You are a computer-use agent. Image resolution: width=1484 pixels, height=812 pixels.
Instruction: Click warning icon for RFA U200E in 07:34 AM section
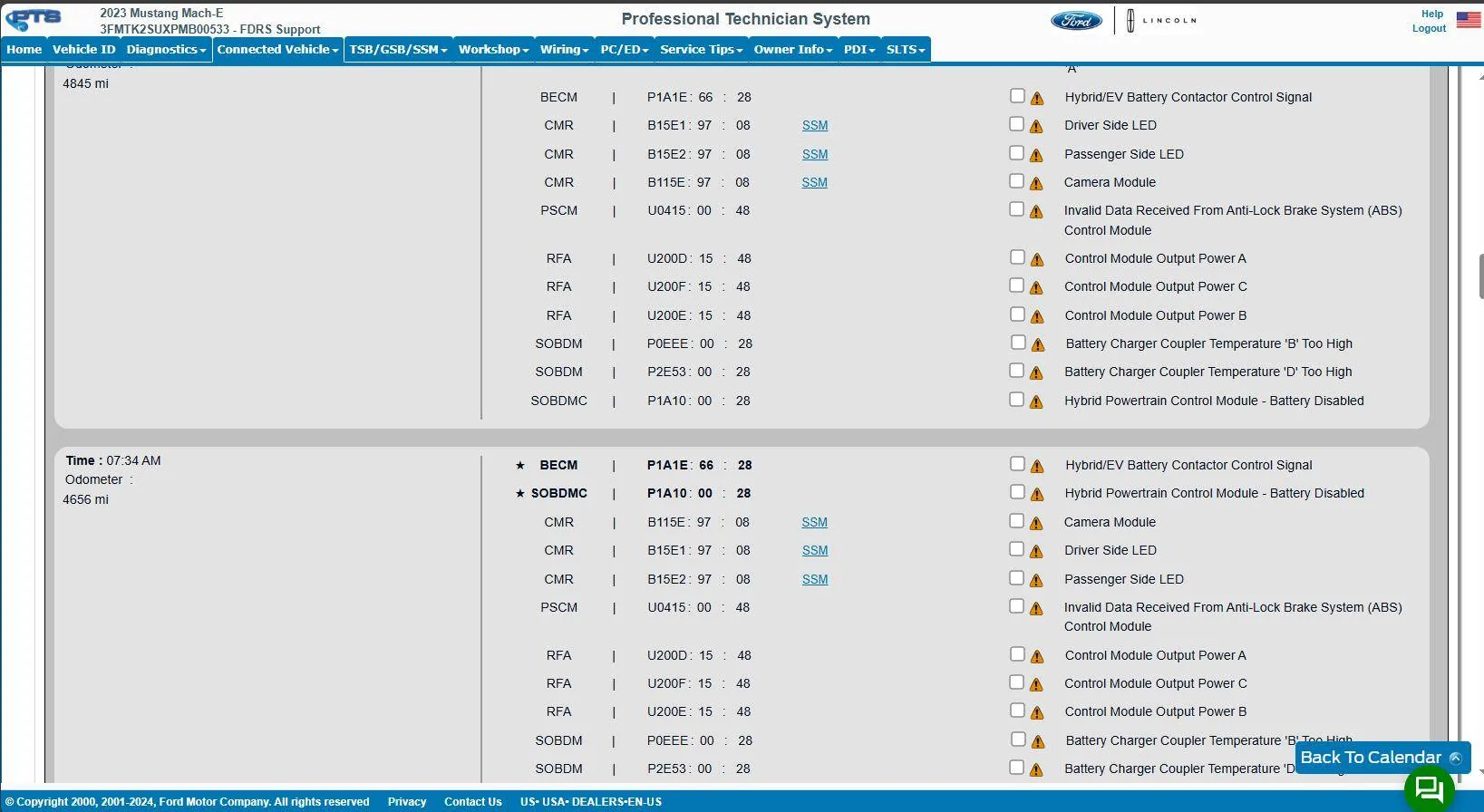tap(1037, 712)
